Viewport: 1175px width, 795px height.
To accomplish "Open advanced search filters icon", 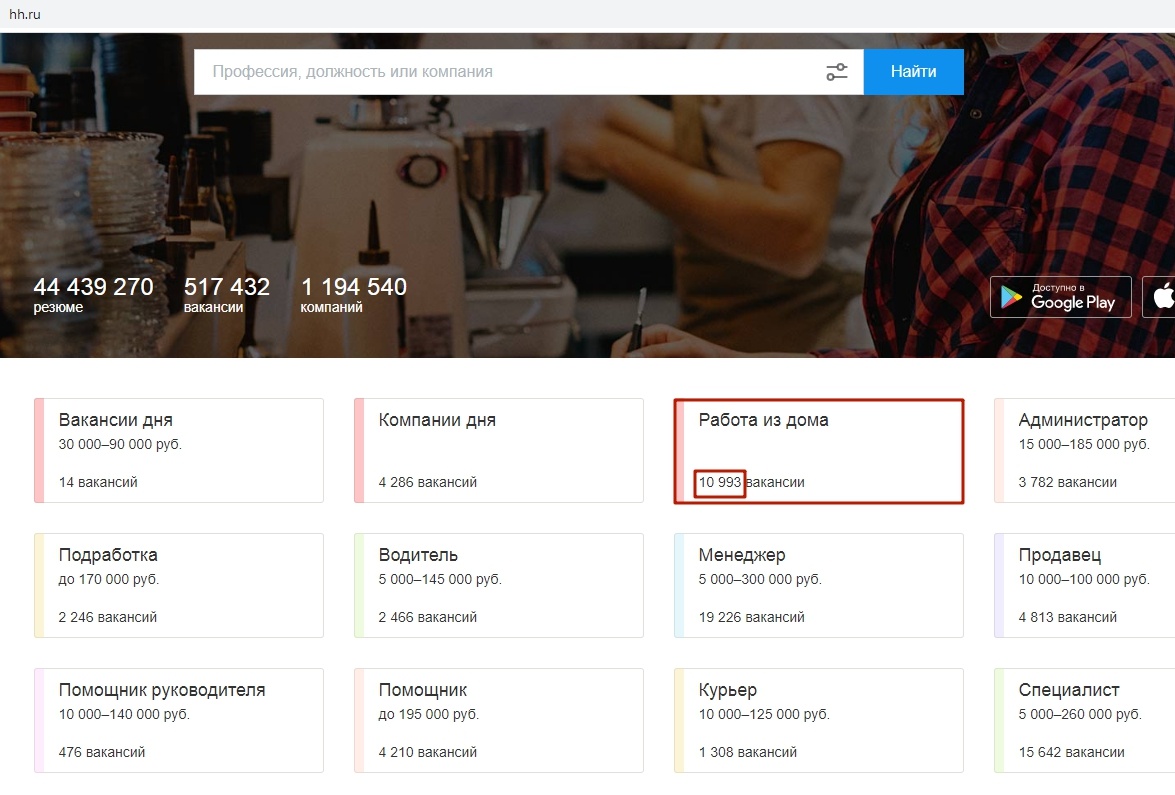I will pyautogui.click(x=836, y=72).
